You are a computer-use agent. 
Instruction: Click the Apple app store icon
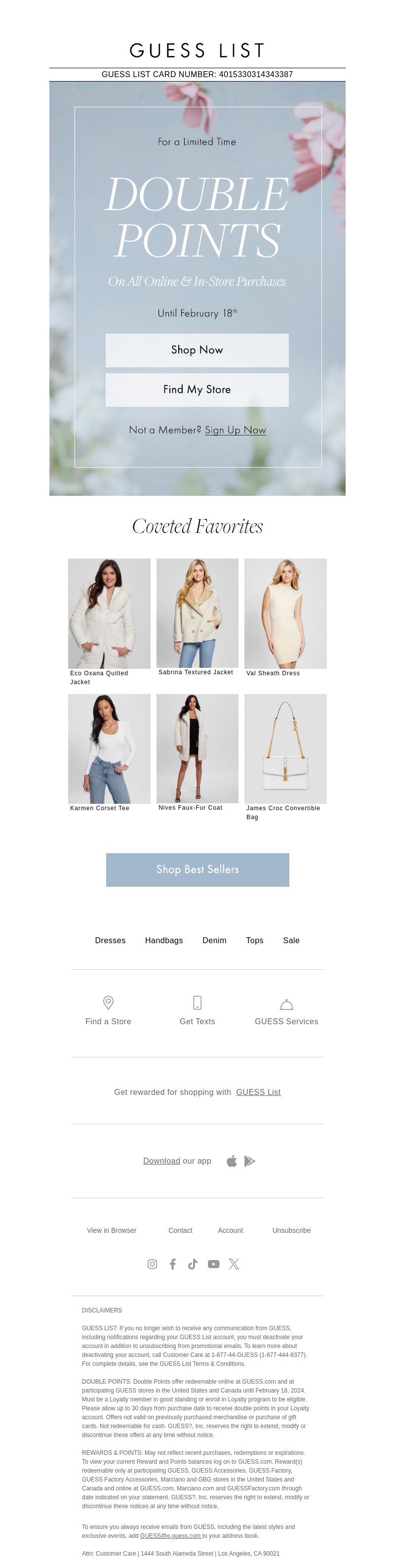tap(232, 1161)
